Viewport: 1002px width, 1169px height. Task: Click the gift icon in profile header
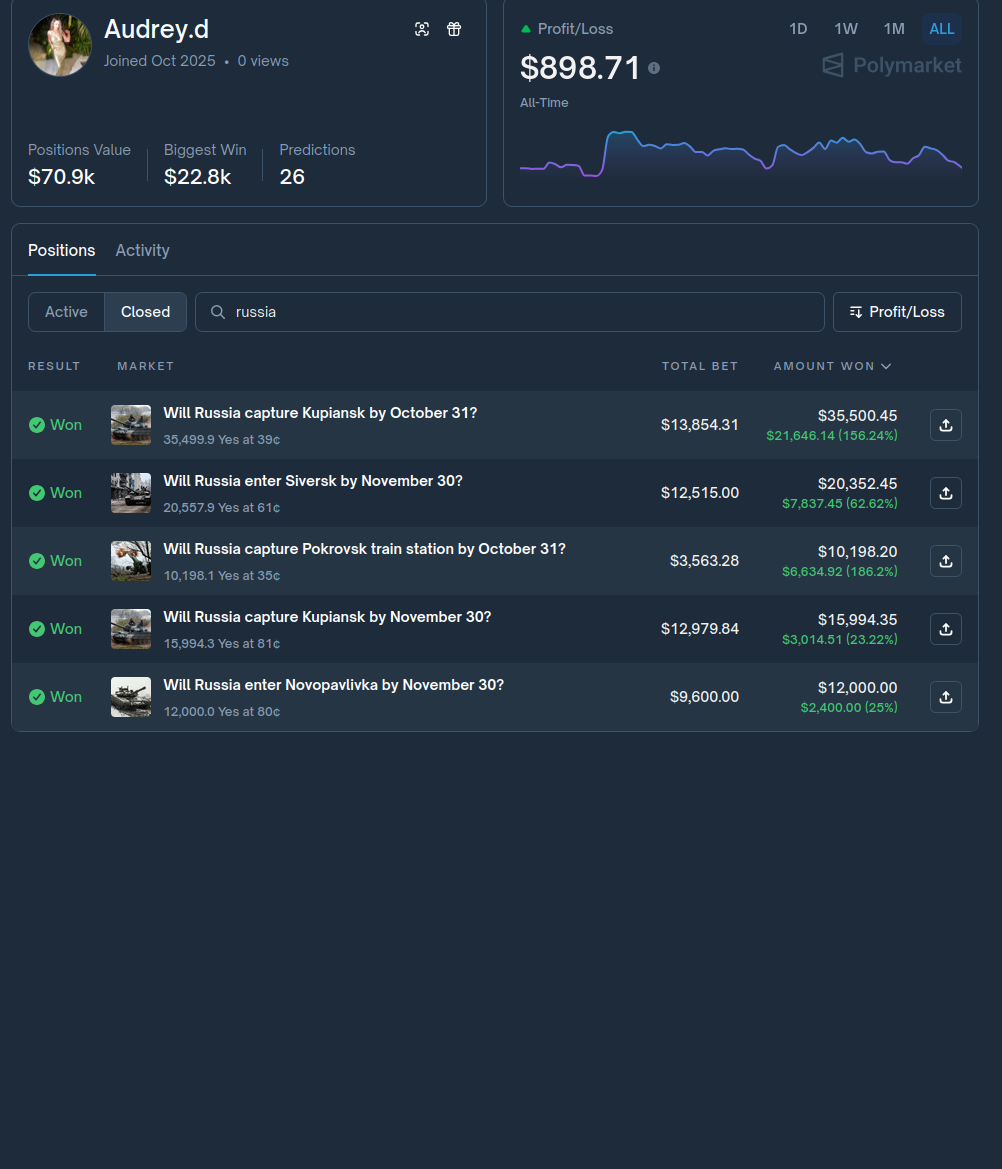454,29
